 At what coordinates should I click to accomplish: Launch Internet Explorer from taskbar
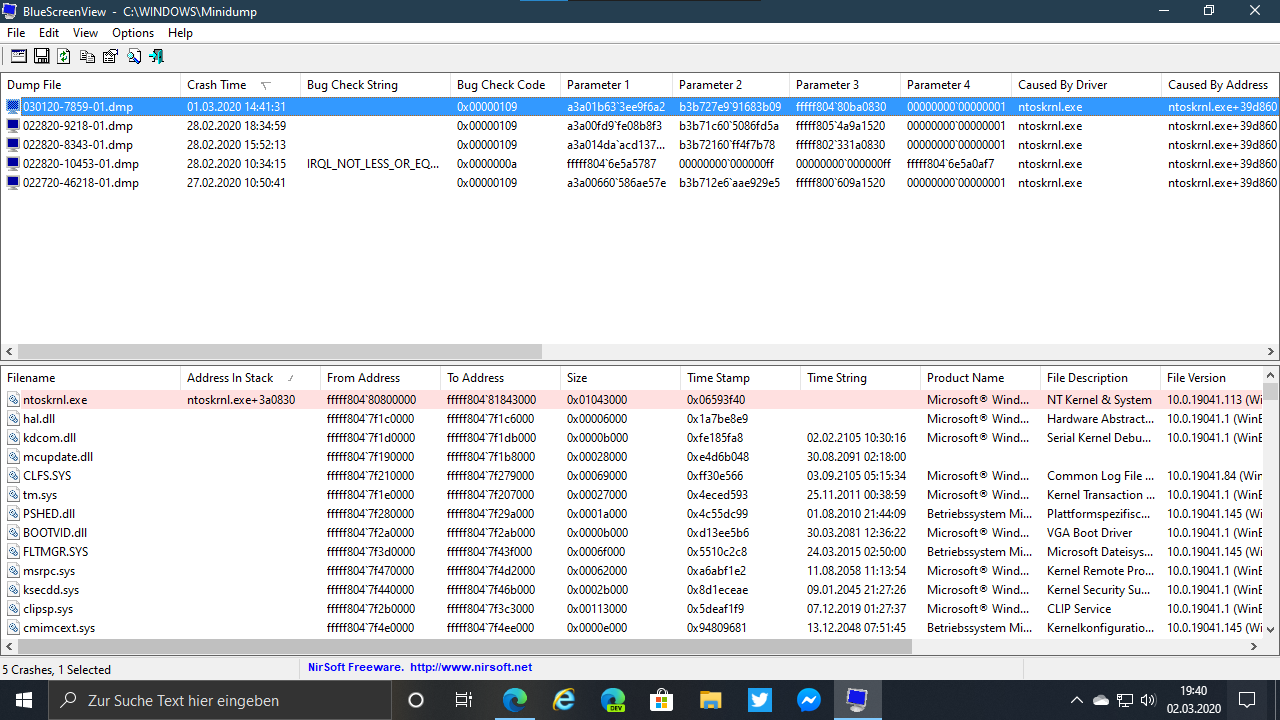click(564, 700)
